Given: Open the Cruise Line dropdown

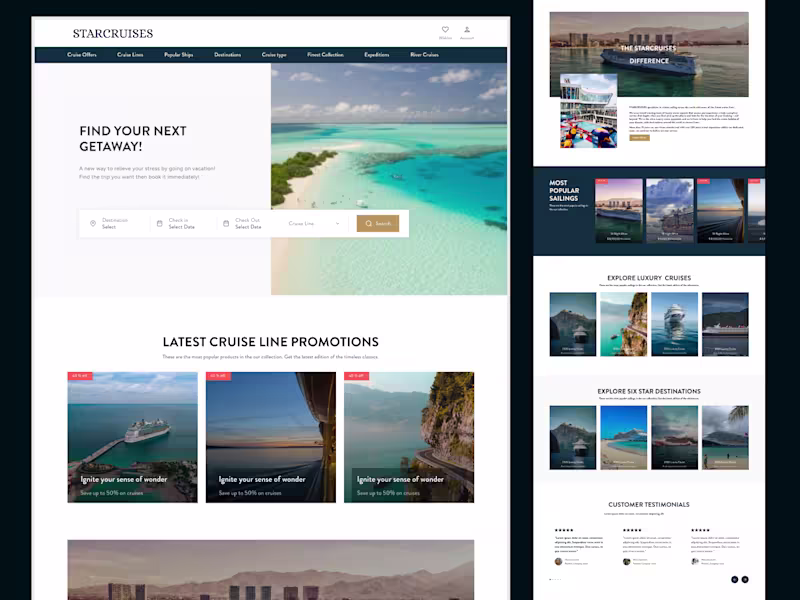Looking at the screenshot, I should (314, 223).
